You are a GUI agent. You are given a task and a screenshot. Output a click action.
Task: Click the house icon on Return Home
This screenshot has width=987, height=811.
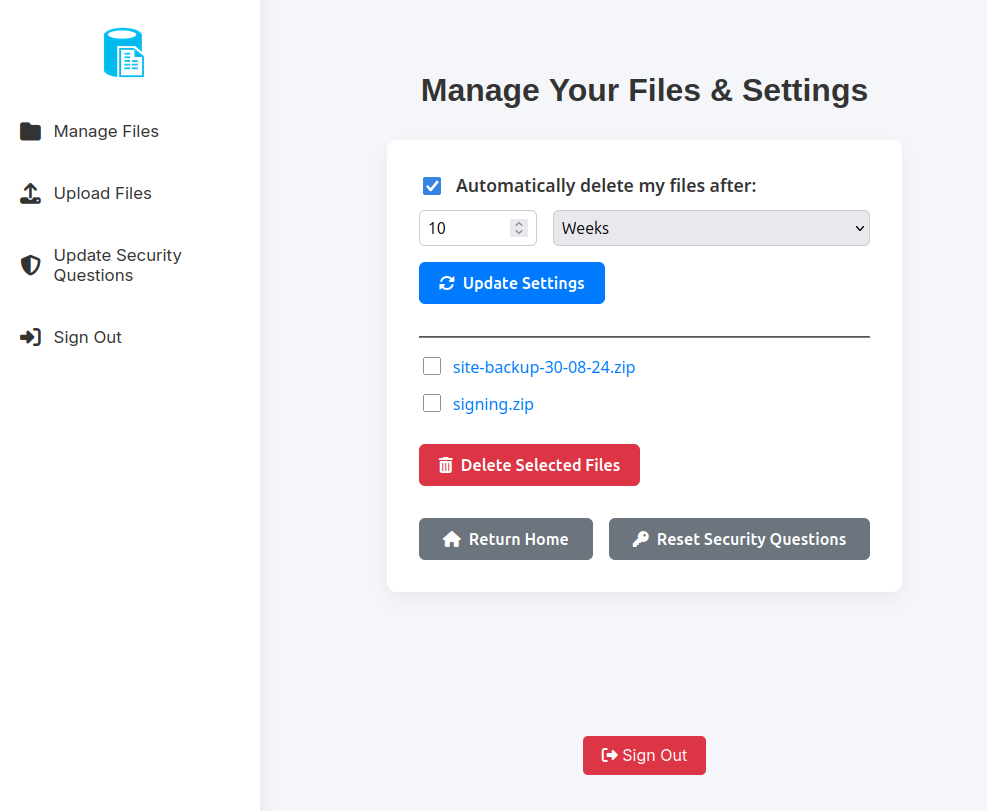coord(451,539)
